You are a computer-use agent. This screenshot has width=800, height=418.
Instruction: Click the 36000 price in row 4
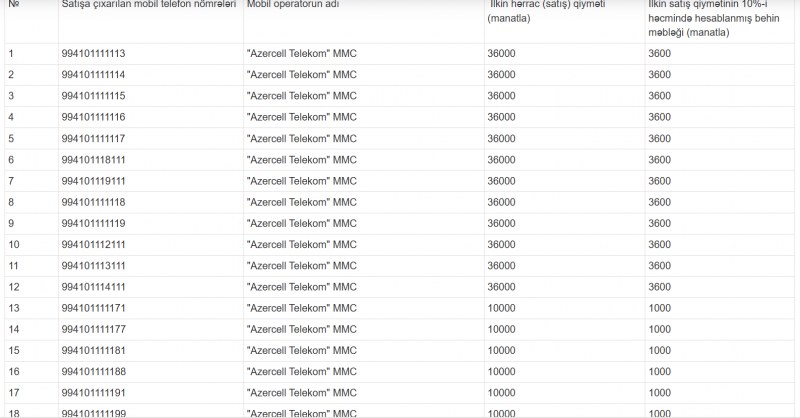click(501, 117)
